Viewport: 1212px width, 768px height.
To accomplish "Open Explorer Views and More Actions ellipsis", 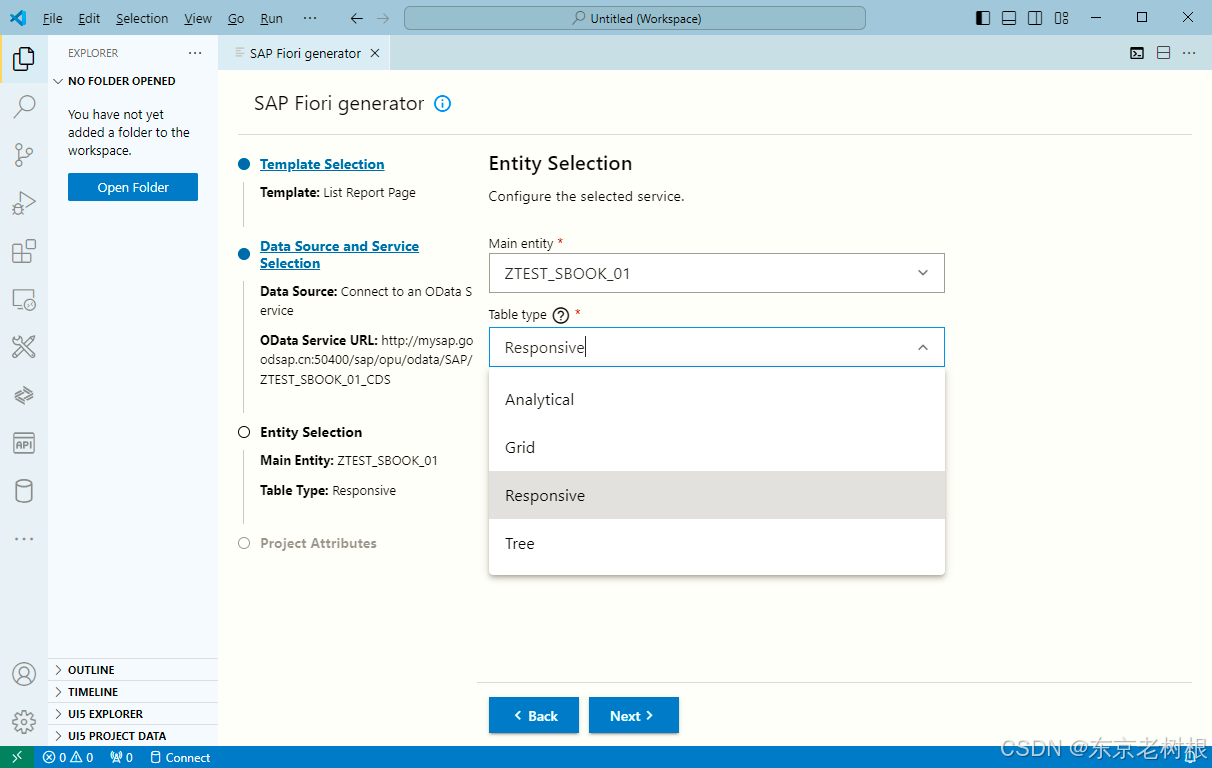I will pos(195,53).
